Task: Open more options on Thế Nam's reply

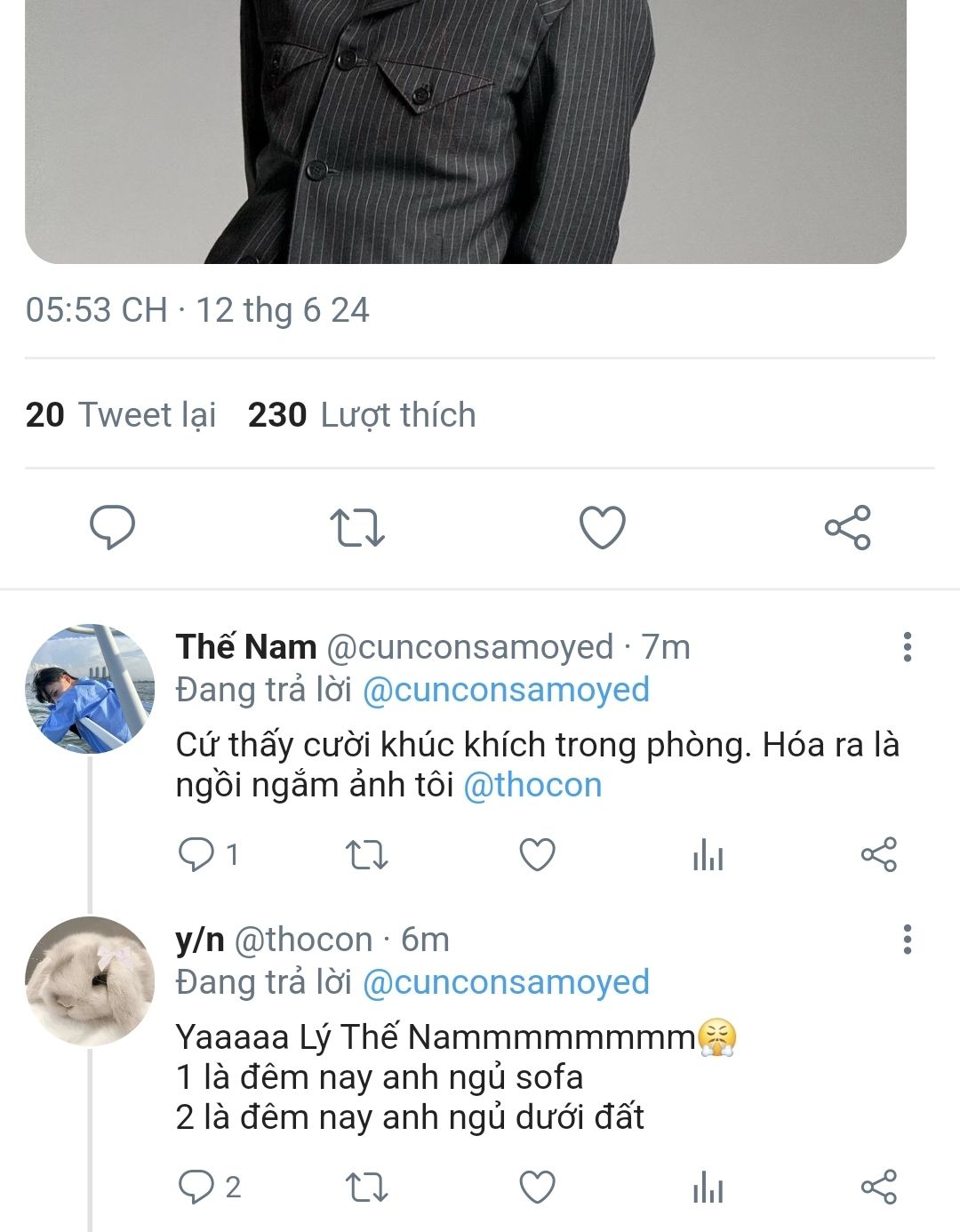Action: 907,647
